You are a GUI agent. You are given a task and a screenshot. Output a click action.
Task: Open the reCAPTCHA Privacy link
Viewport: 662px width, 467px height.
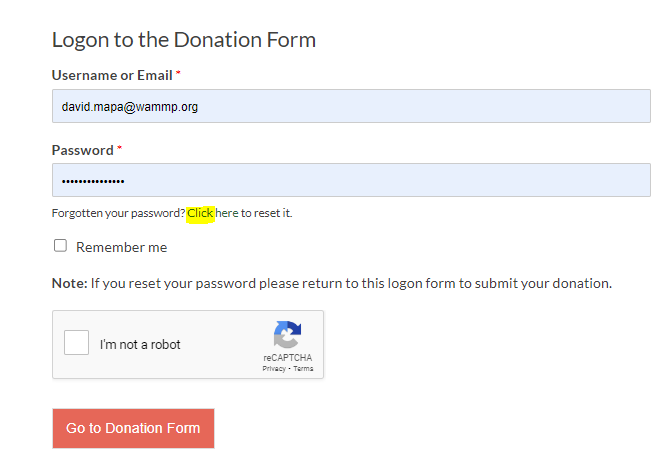[x=274, y=369]
